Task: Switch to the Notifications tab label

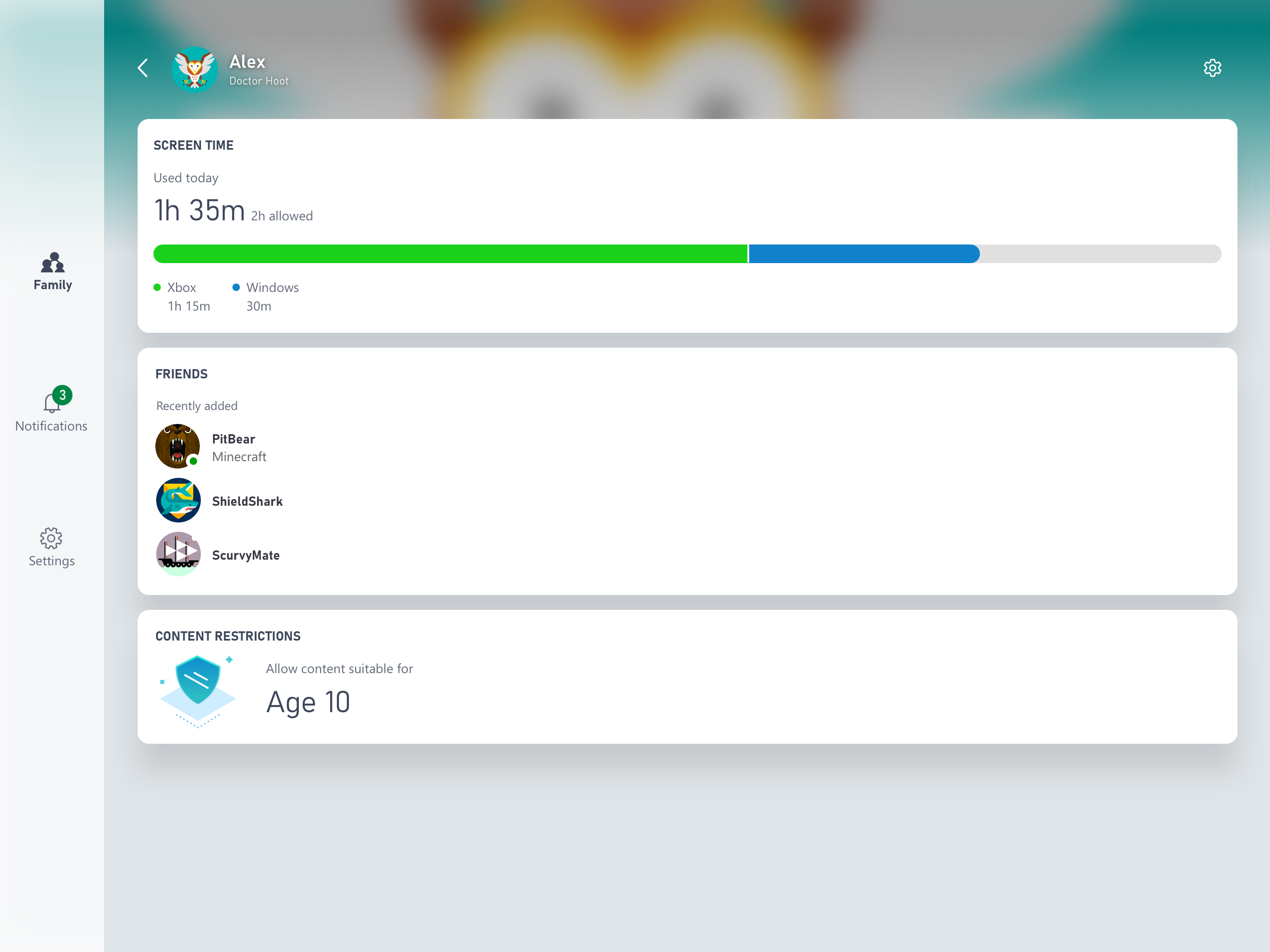Action: pyautogui.click(x=51, y=426)
